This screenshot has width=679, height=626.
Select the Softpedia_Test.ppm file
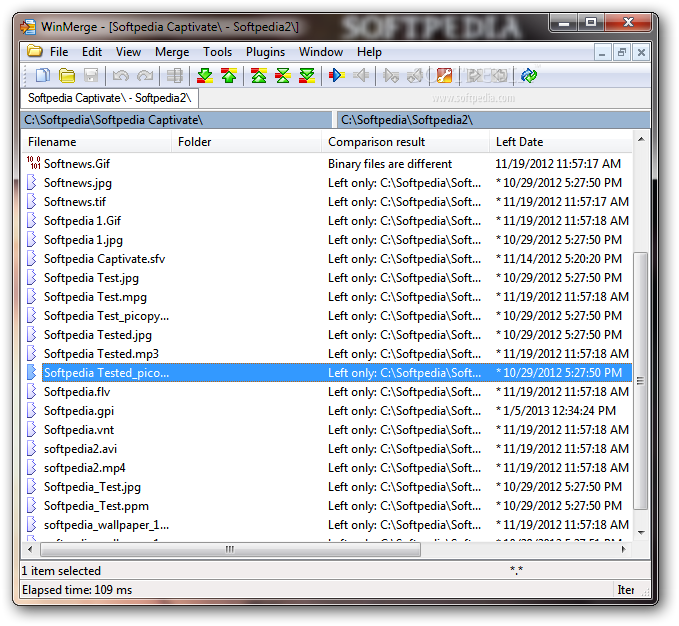96,506
